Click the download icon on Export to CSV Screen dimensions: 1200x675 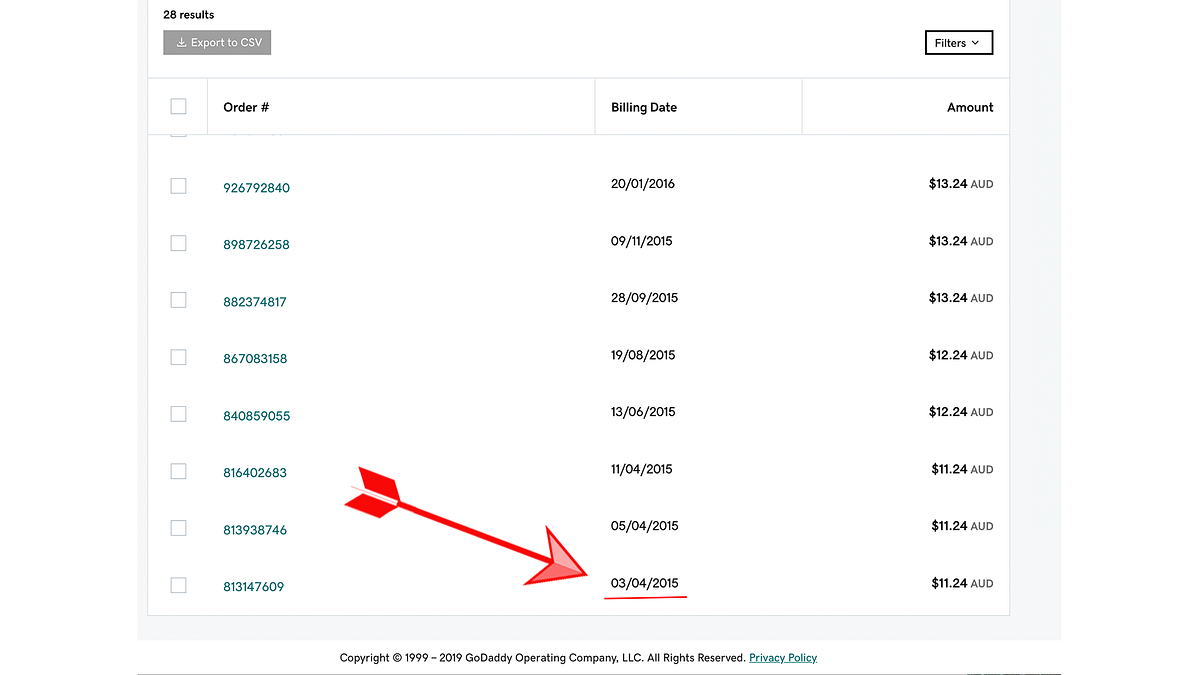(x=182, y=42)
